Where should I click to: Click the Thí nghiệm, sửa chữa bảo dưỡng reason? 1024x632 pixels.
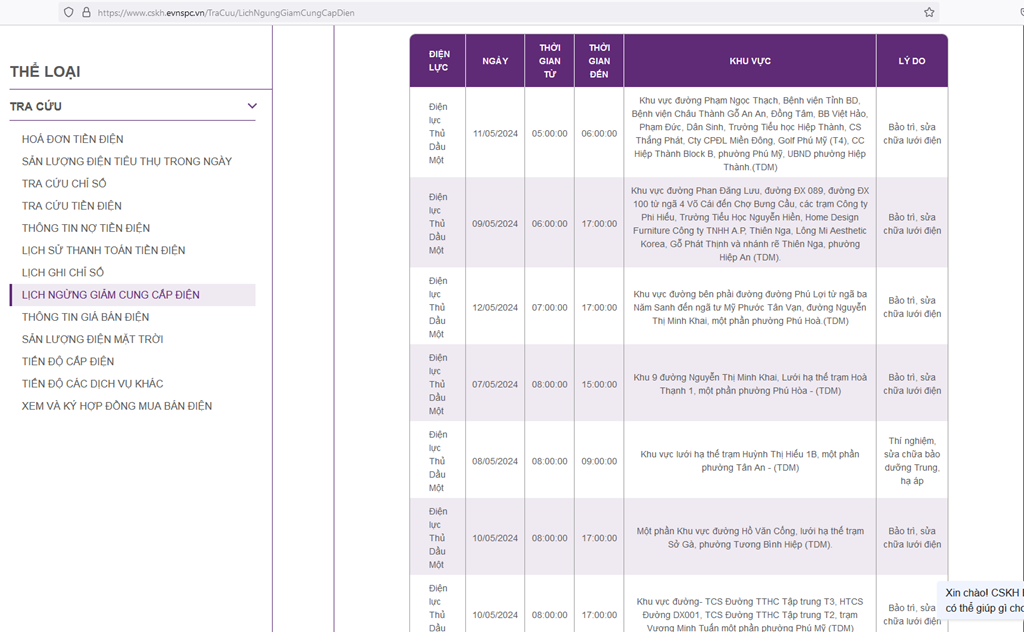click(912, 461)
